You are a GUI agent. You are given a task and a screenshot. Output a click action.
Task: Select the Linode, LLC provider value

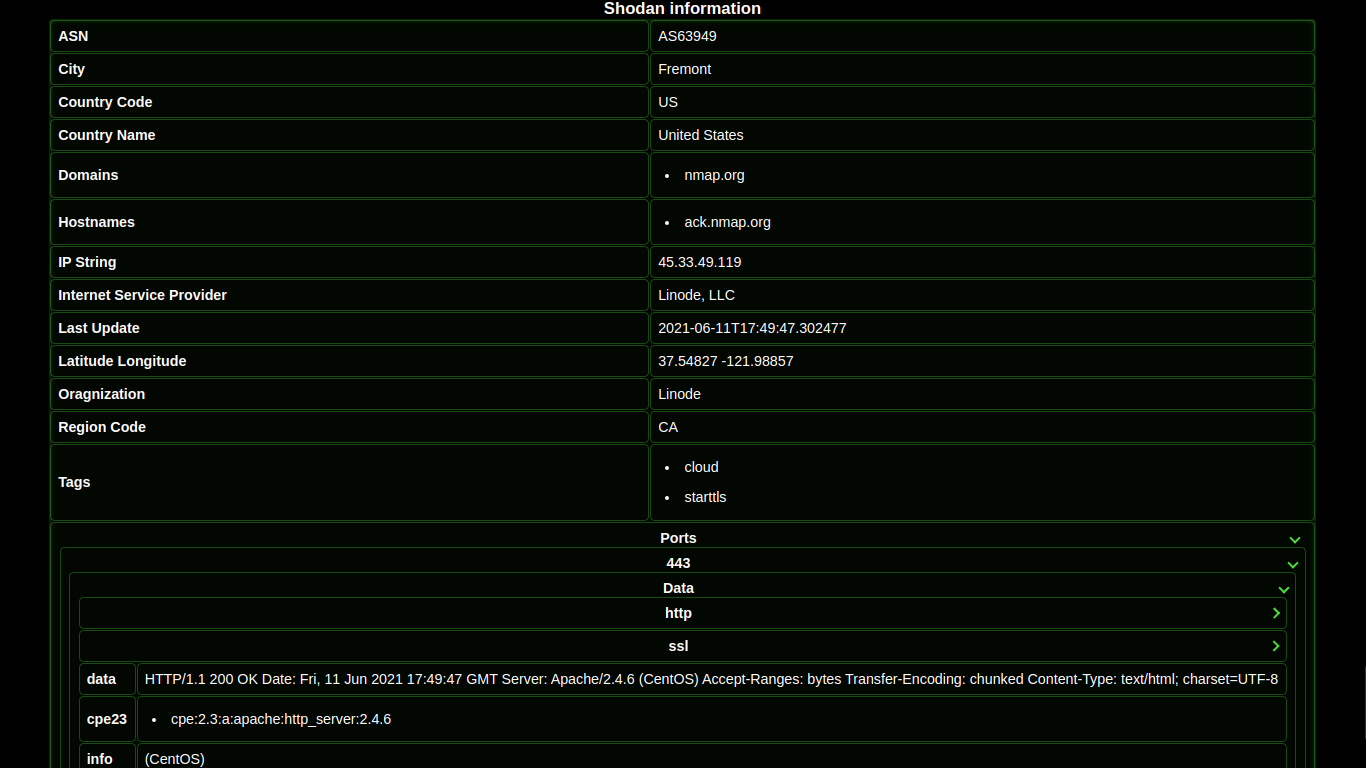pos(697,295)
